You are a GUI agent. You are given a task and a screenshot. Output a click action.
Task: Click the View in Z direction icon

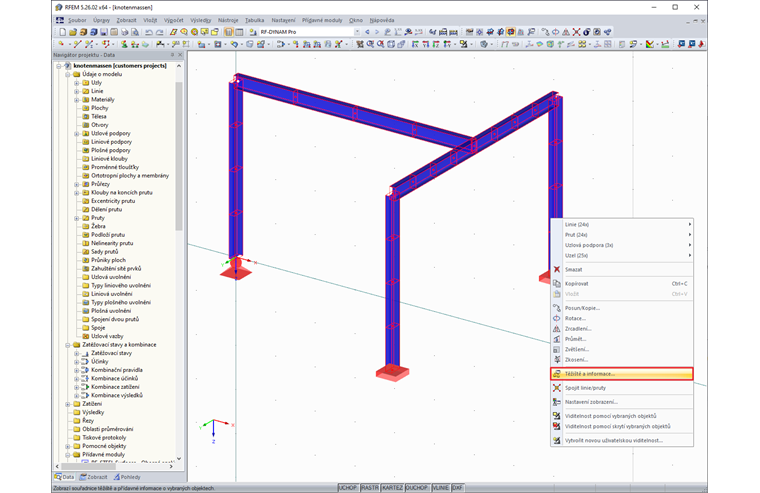click(x=436, y=44)
